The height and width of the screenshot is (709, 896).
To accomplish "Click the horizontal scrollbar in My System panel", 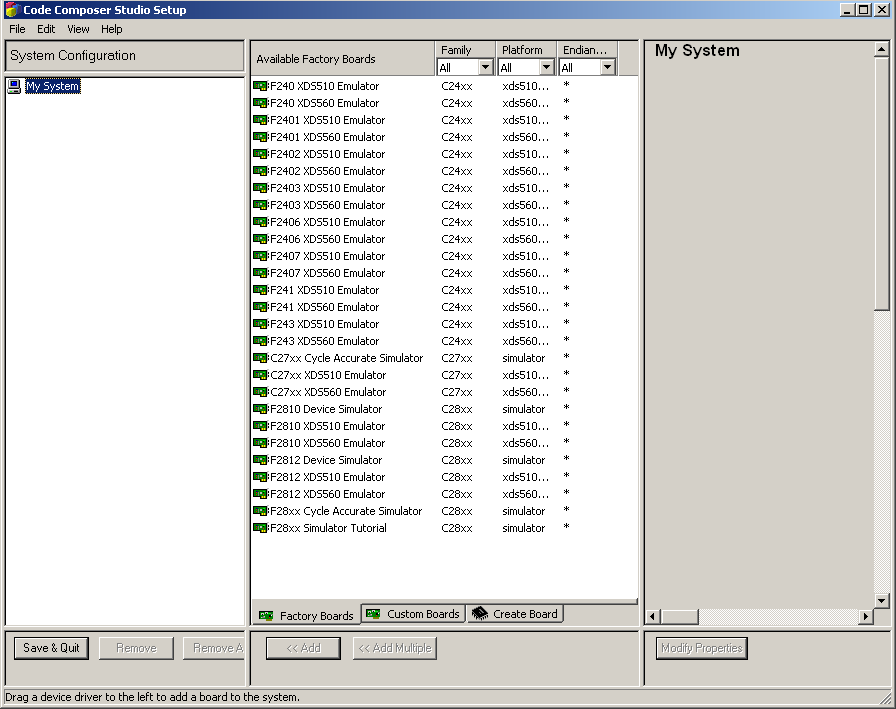I will coord(680,617).
